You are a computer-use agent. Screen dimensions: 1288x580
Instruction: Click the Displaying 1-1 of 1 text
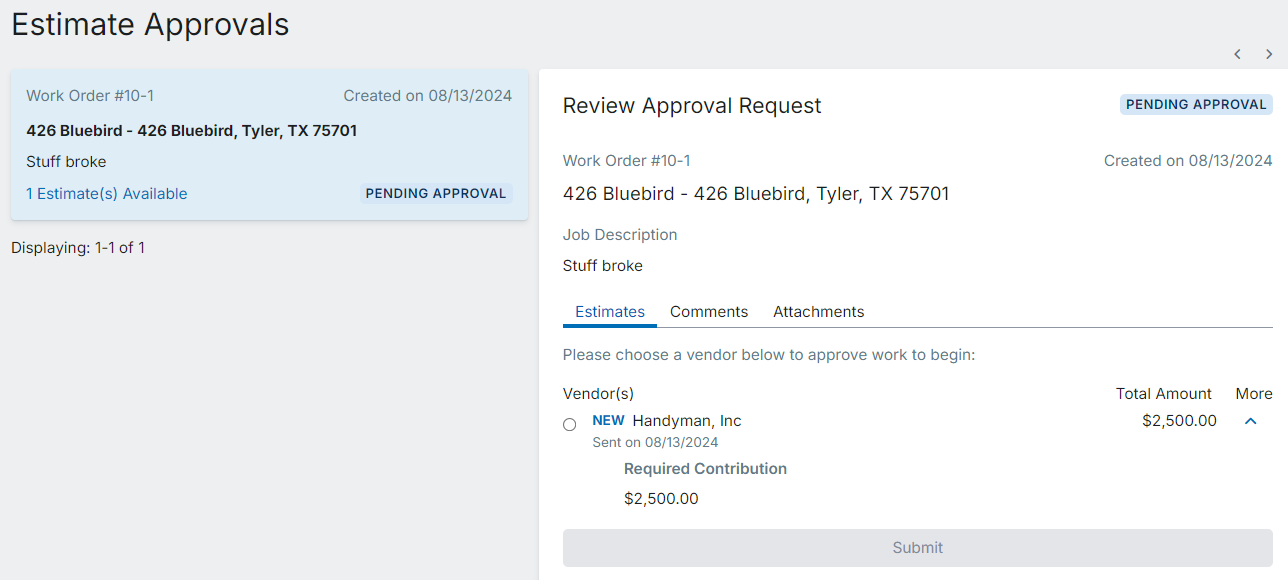78,248
